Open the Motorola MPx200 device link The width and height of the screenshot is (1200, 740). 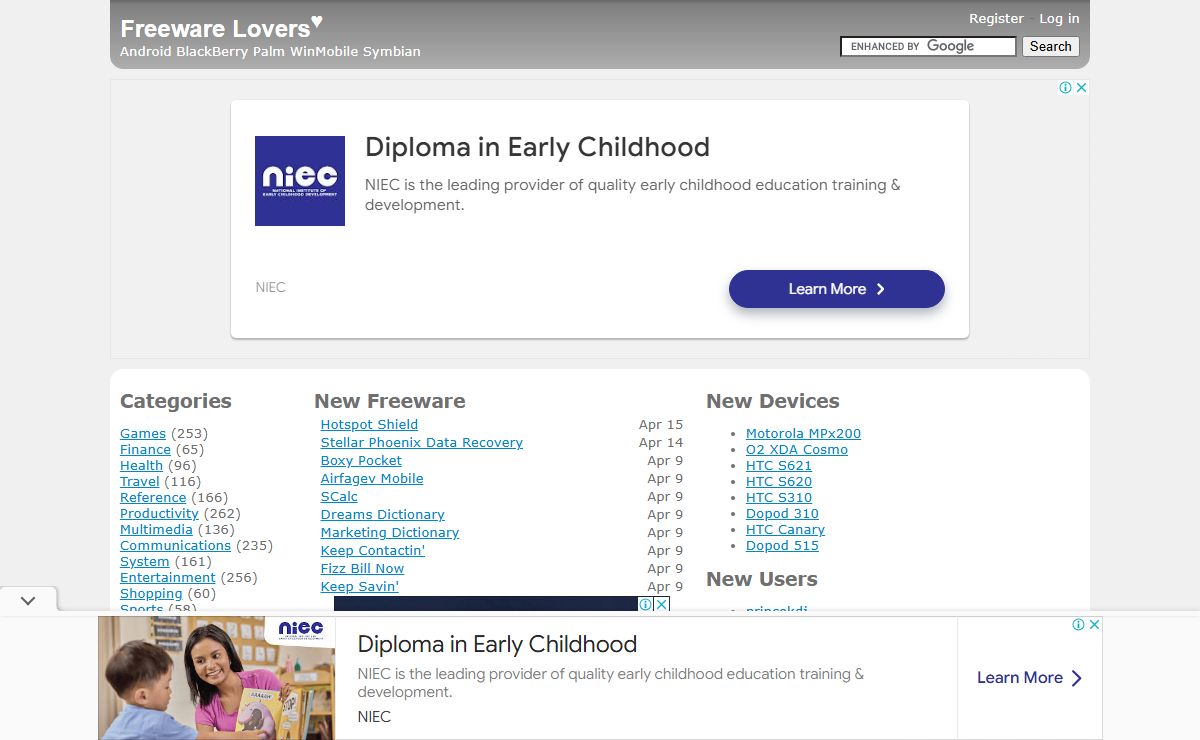coord(803,433)
